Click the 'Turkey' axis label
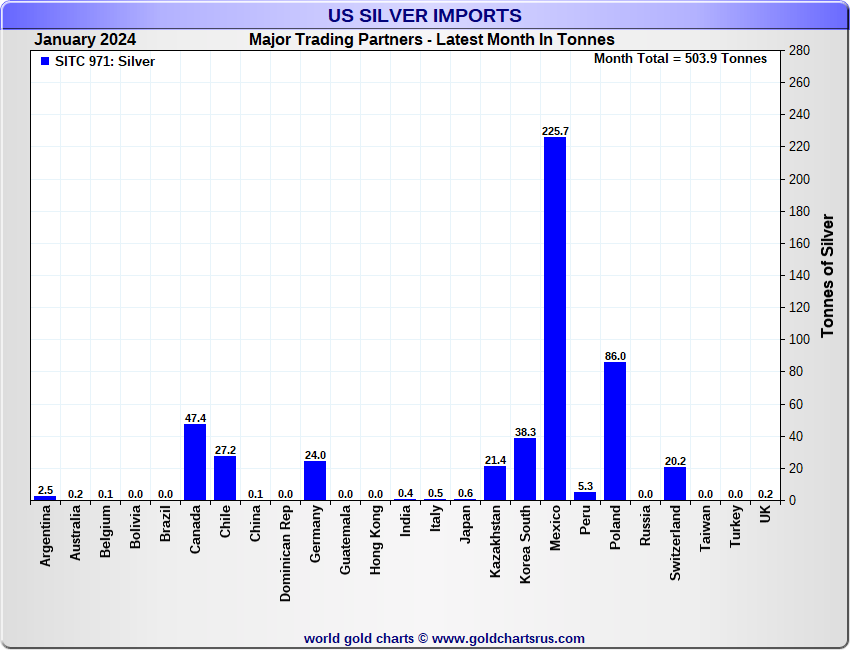The height and width of the screenshot is (650, 850). (x=735, y=526)
